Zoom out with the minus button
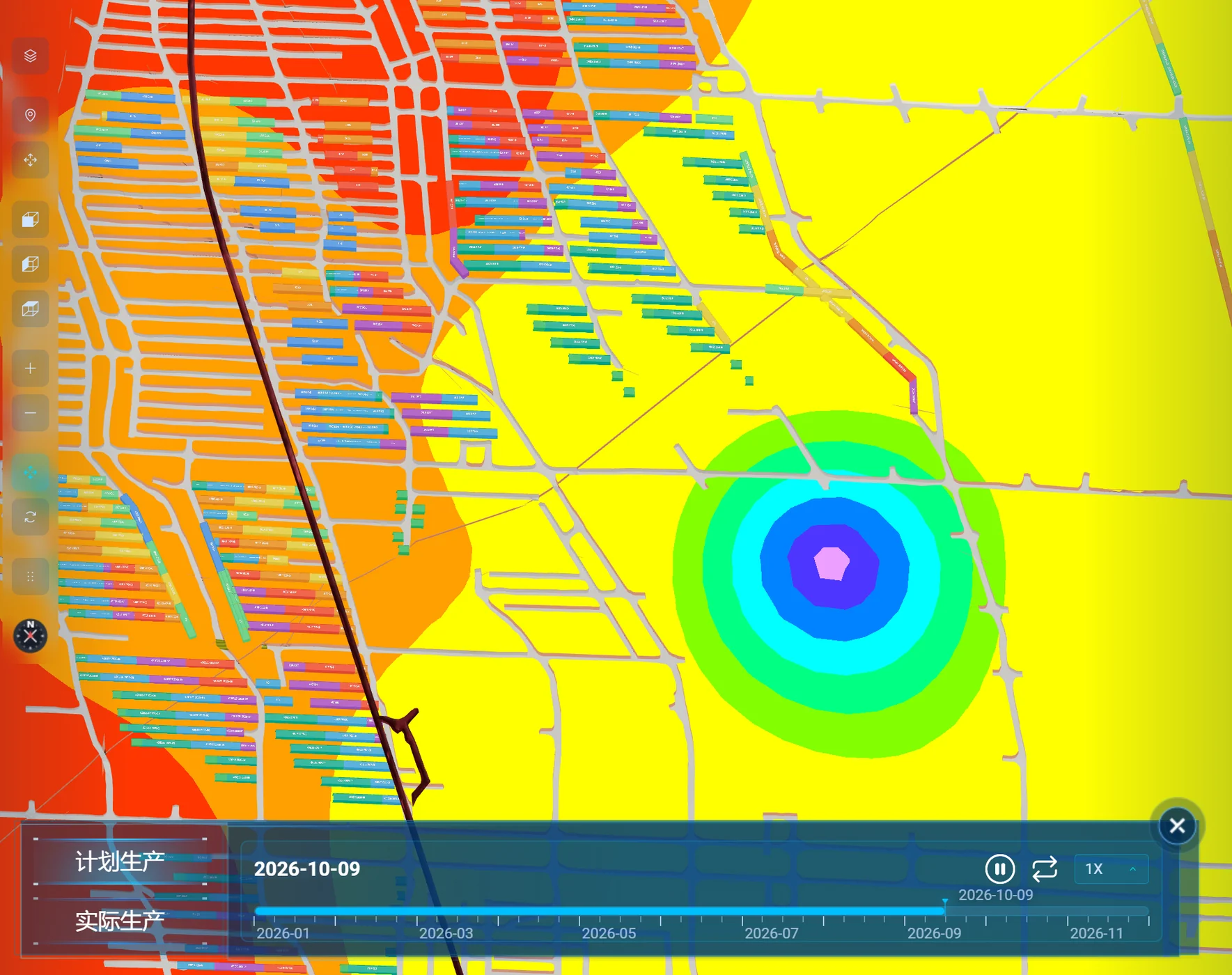The width and height of the screenshot is (1232, 975). tap(30, 413)
